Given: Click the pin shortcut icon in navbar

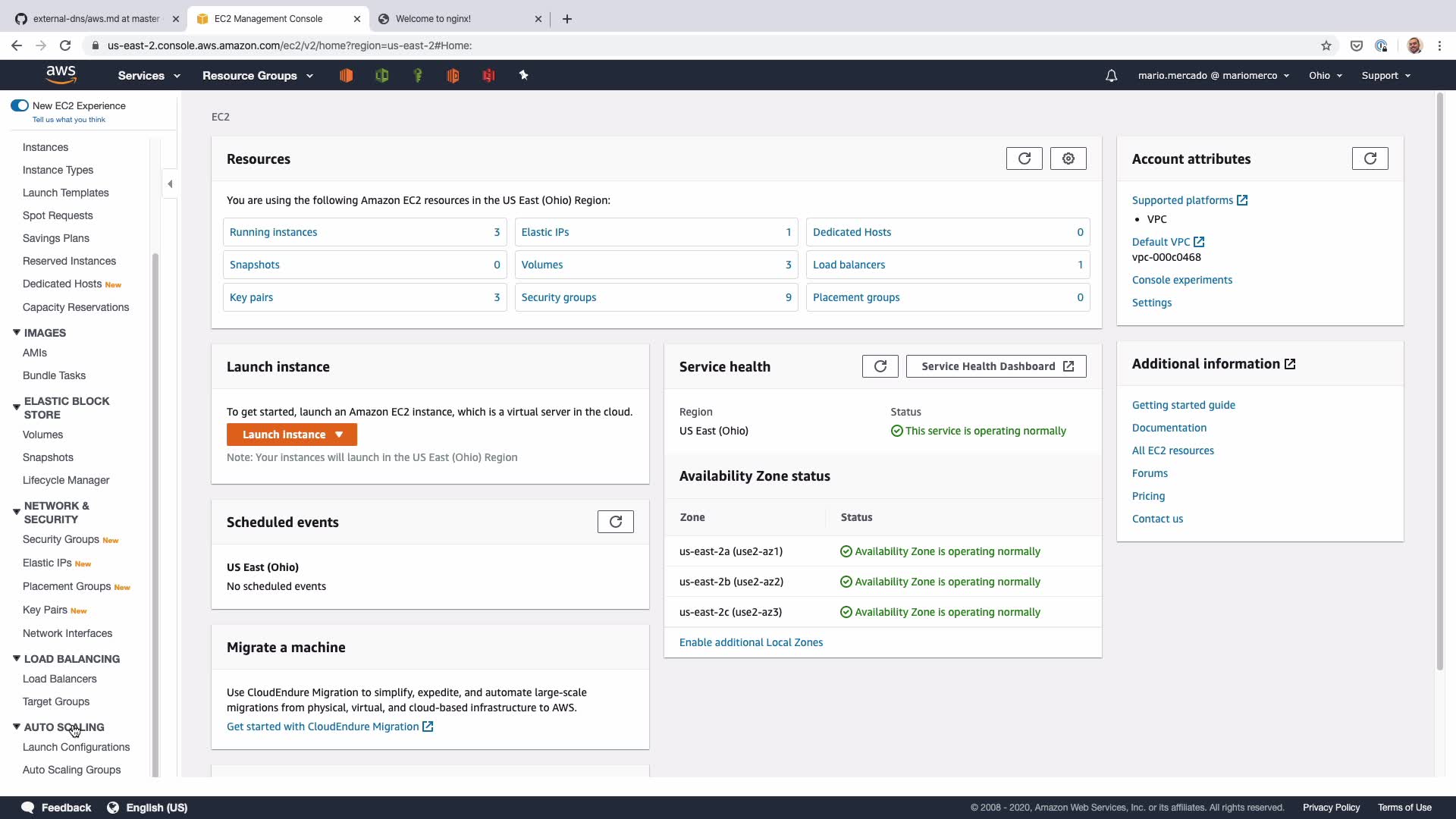Looking at the screenshot, I should (523, 75).
